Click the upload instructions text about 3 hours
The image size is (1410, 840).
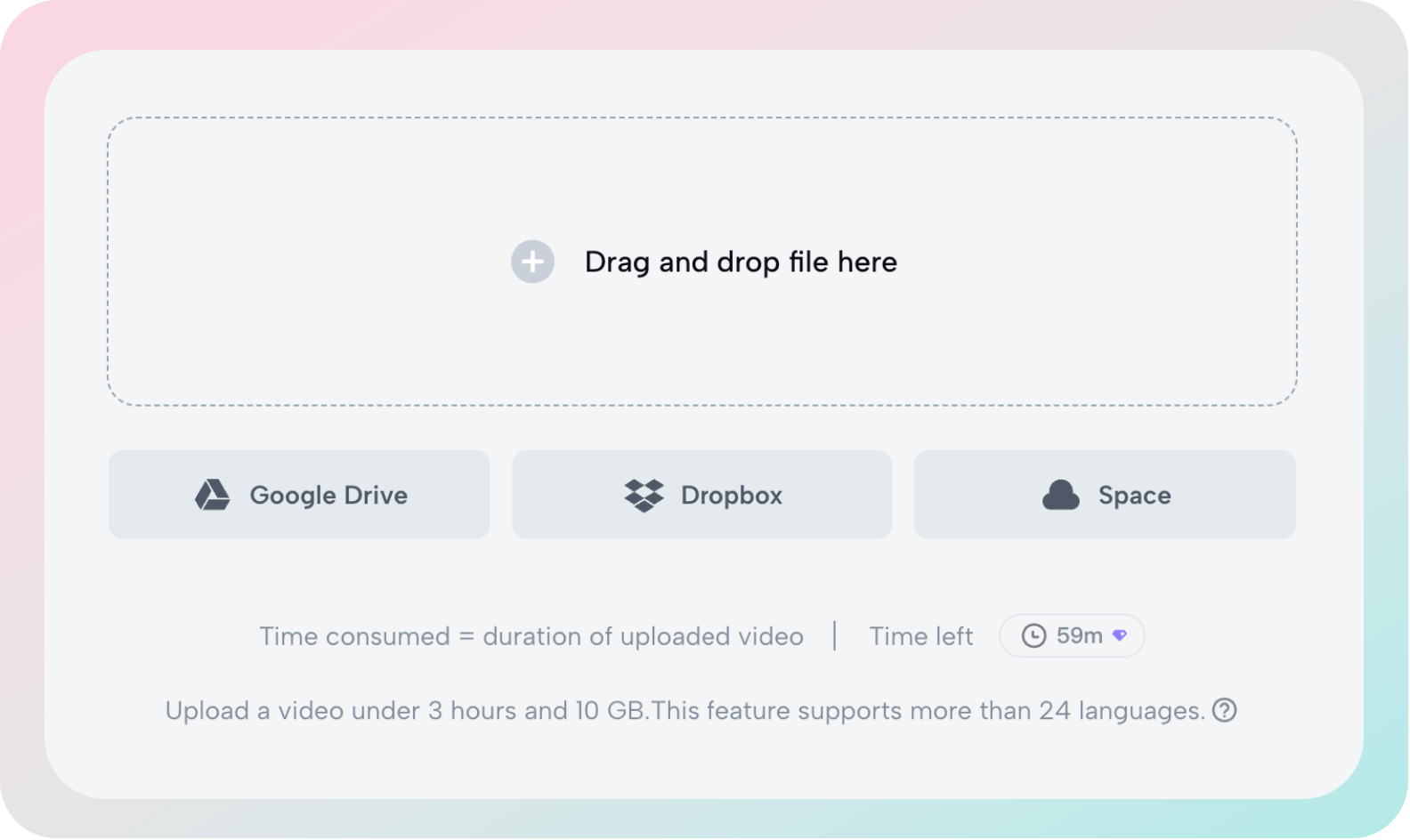(x=685, y=710)
